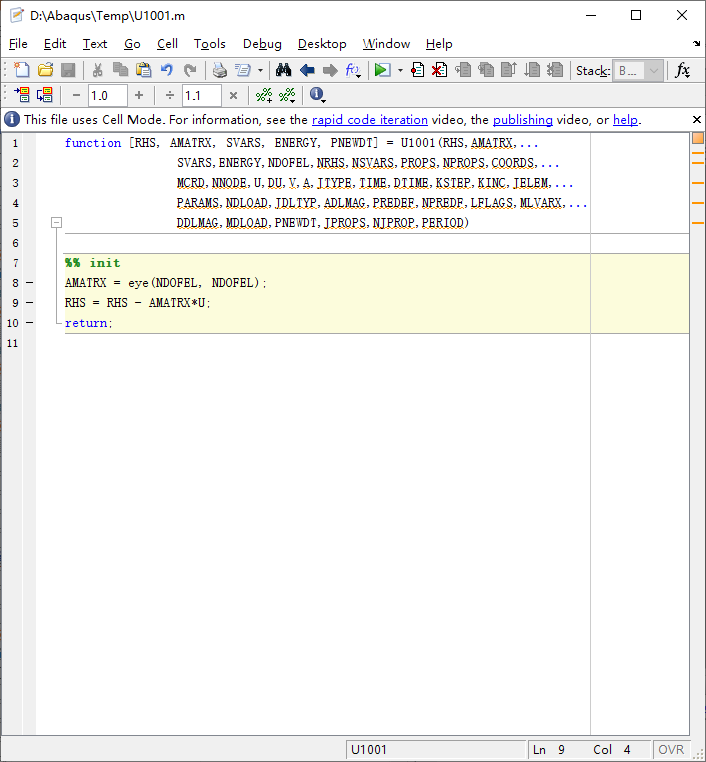Click the debug step-out icon
Image resolution: width=706 pixels, height=762 pixels.
tap(509, 70)
